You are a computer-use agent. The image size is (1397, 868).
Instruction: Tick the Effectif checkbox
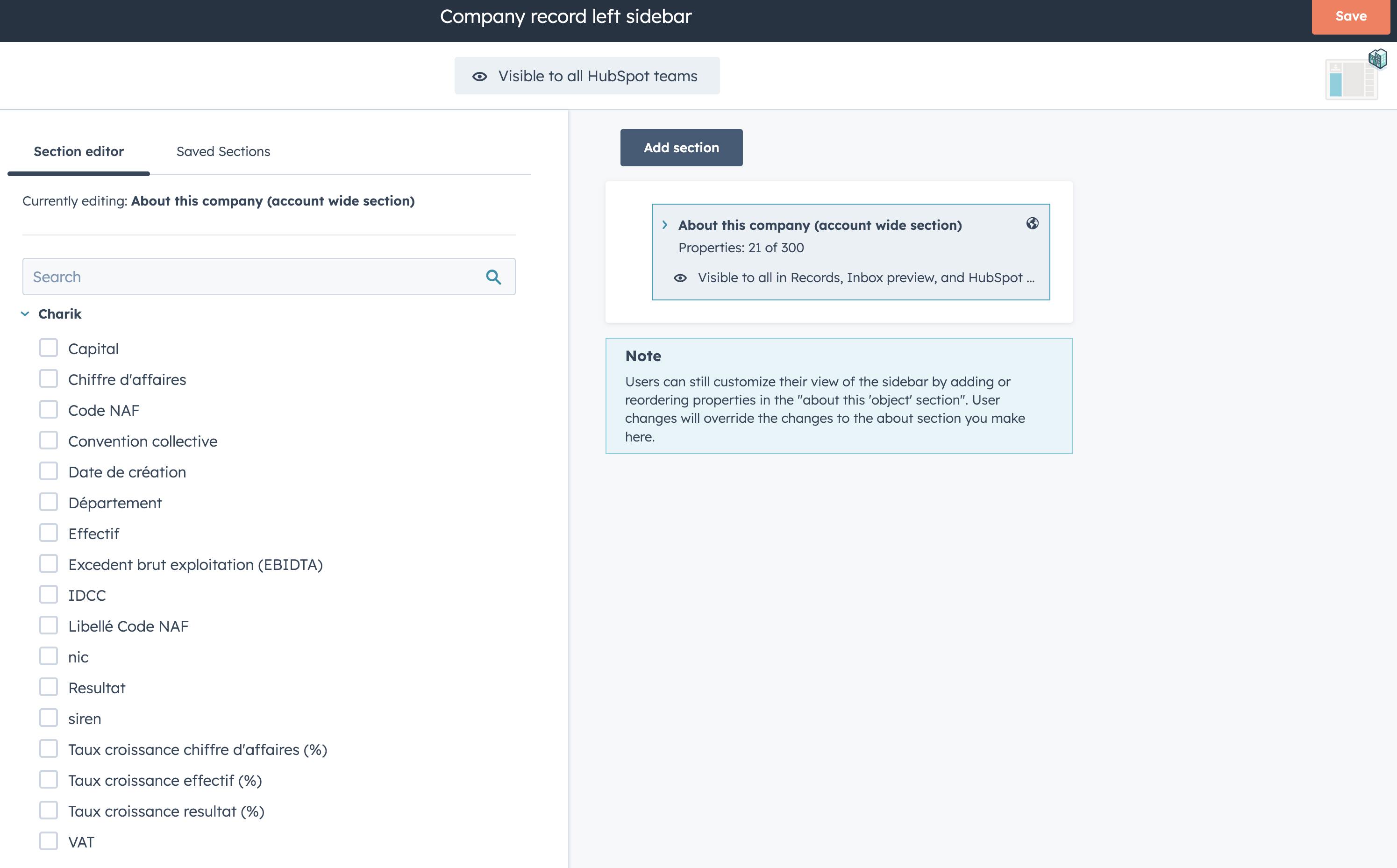49,534
